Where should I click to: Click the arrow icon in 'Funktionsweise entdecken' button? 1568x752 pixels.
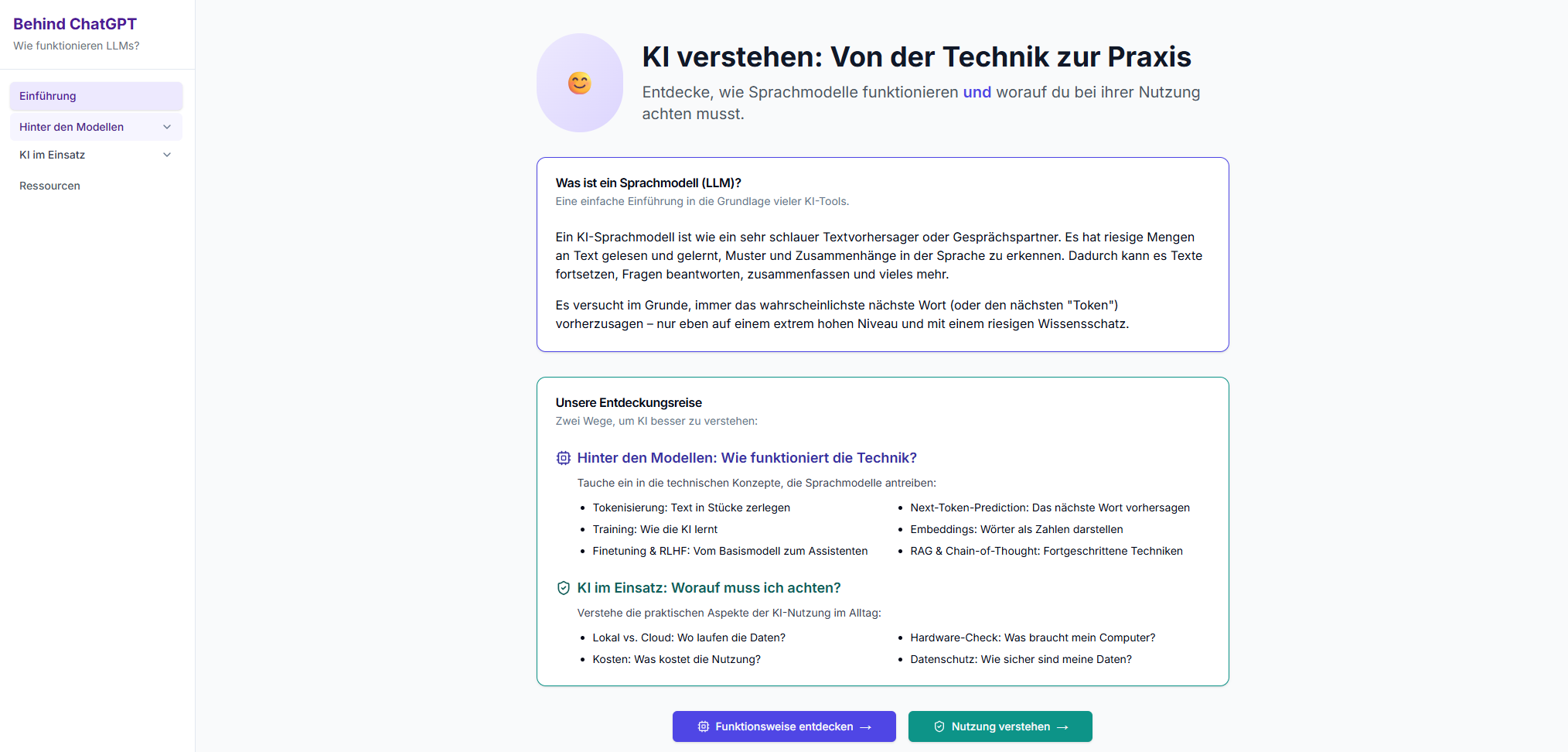tap(866, 727)
